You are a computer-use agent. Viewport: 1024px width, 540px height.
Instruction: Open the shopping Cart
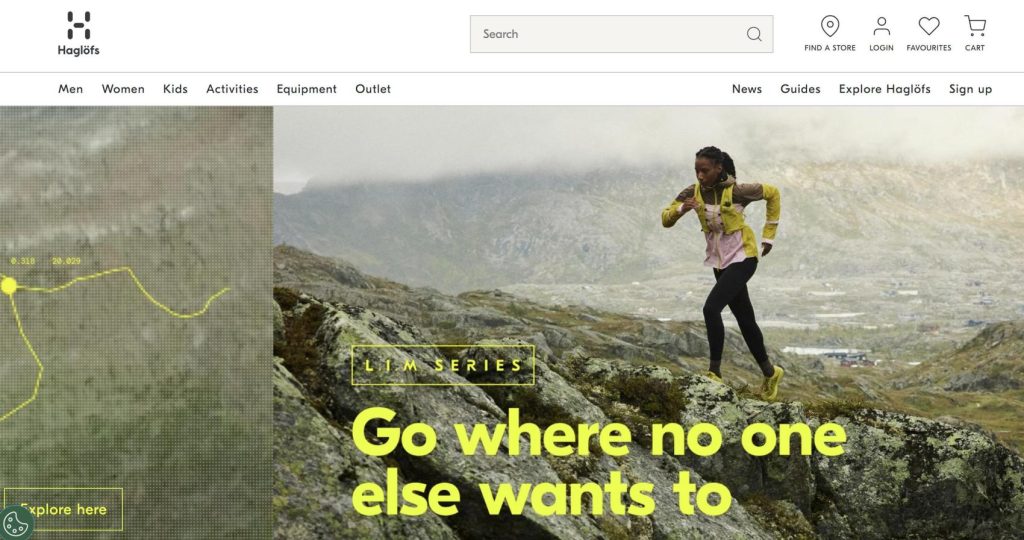point(974,33)
